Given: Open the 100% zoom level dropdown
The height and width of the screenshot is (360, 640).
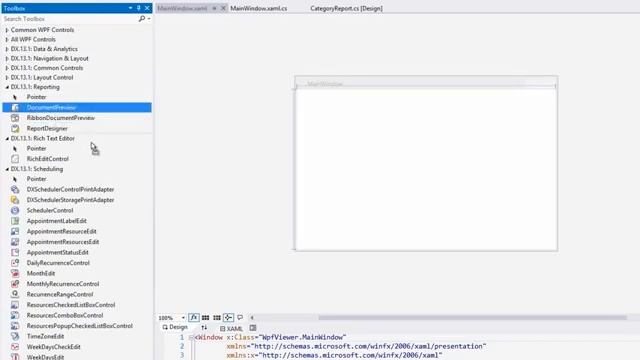Looking at the screenshot, I should click(x=183, y=318).
